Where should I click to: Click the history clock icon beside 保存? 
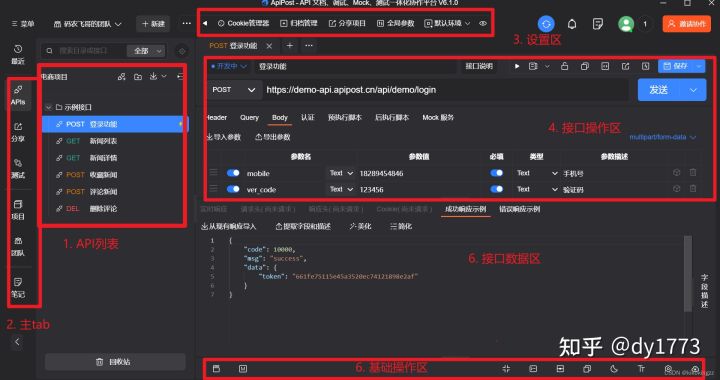(646, 67)
